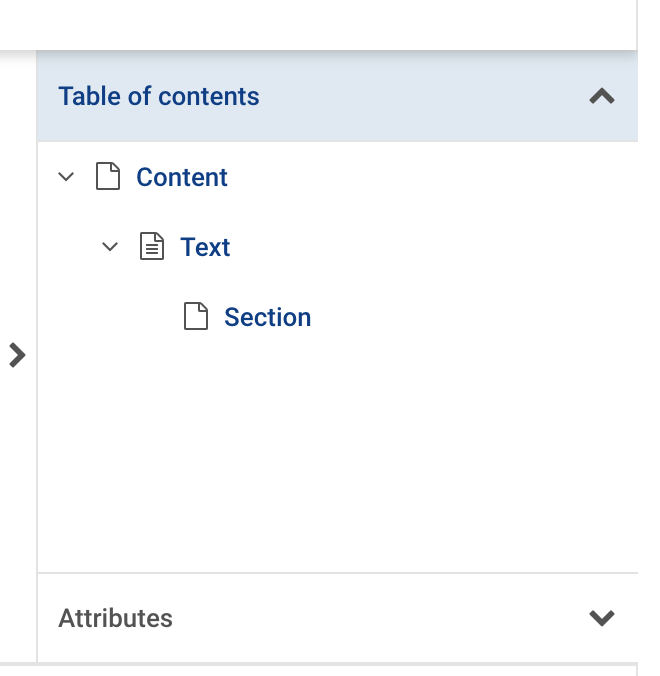This screenshot has height=676, width=660.
Task: Open the Text entry
Action: [205, 247]
